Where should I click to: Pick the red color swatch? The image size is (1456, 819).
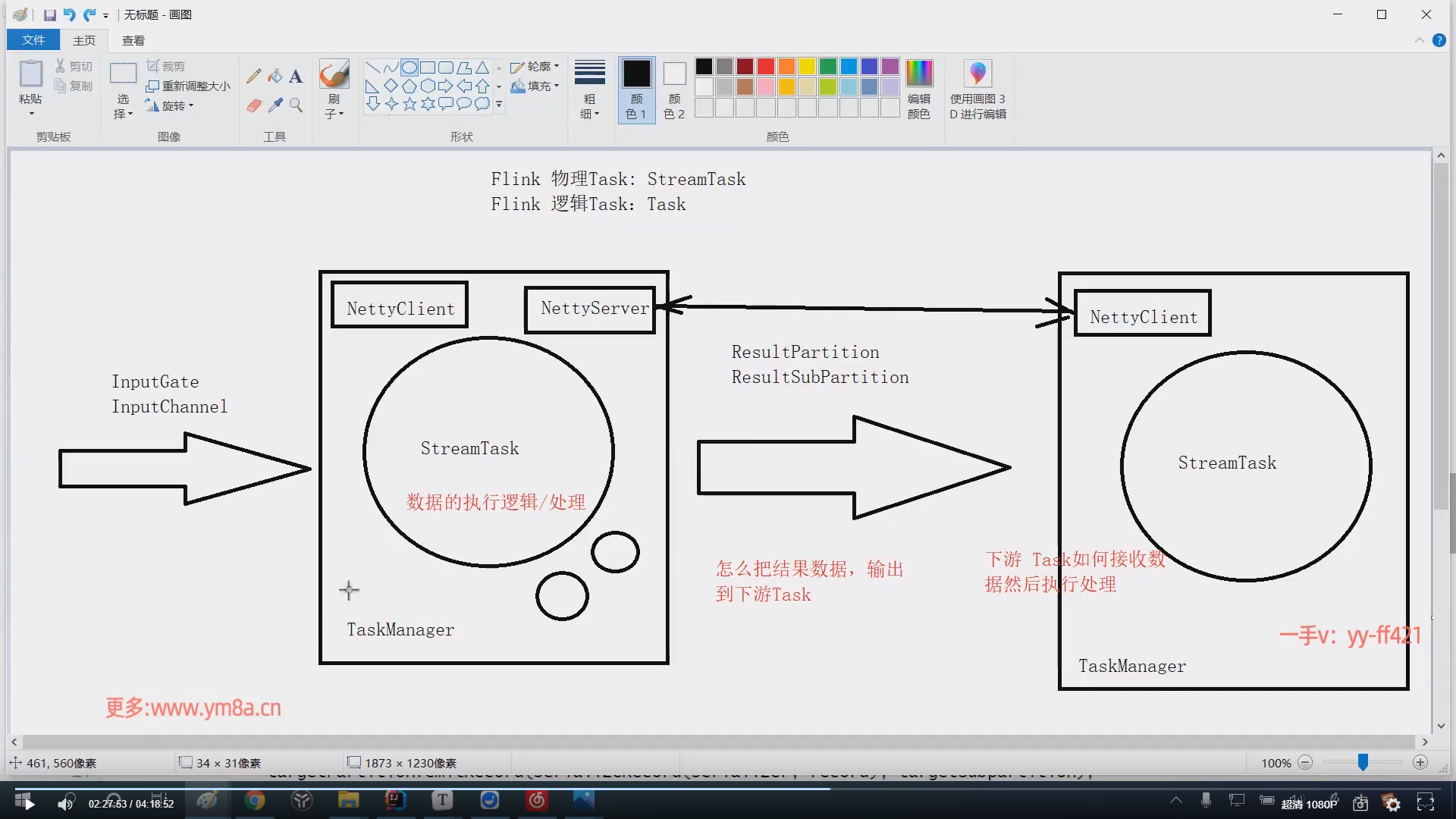(x=766, y=67)
